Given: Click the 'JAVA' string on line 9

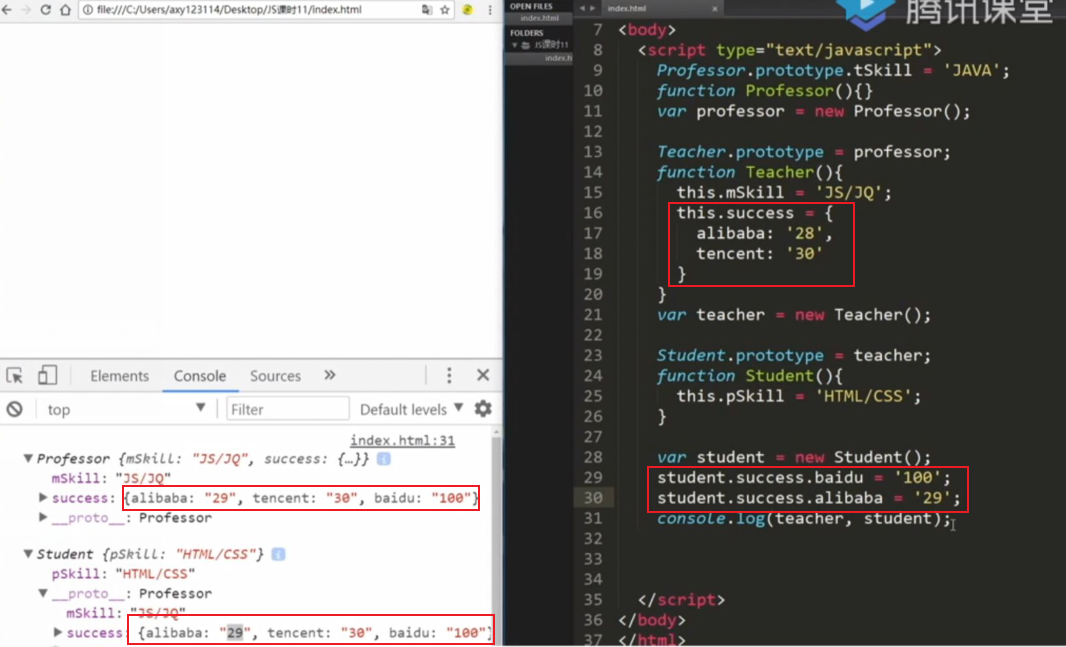Looking at the screenshot, I should (972, 71).
